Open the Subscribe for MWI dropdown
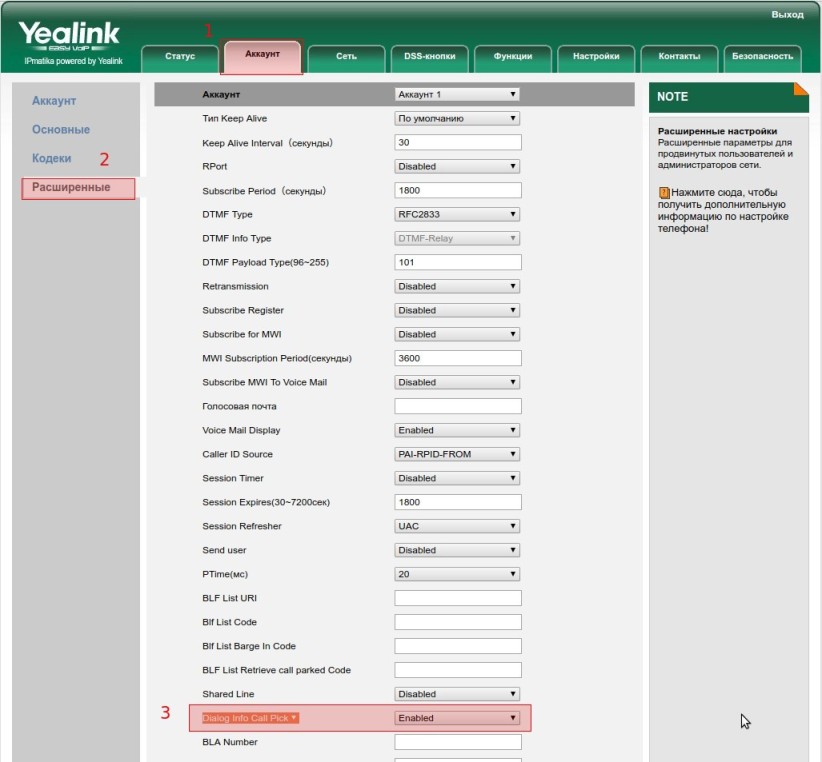 pos(457,334)
